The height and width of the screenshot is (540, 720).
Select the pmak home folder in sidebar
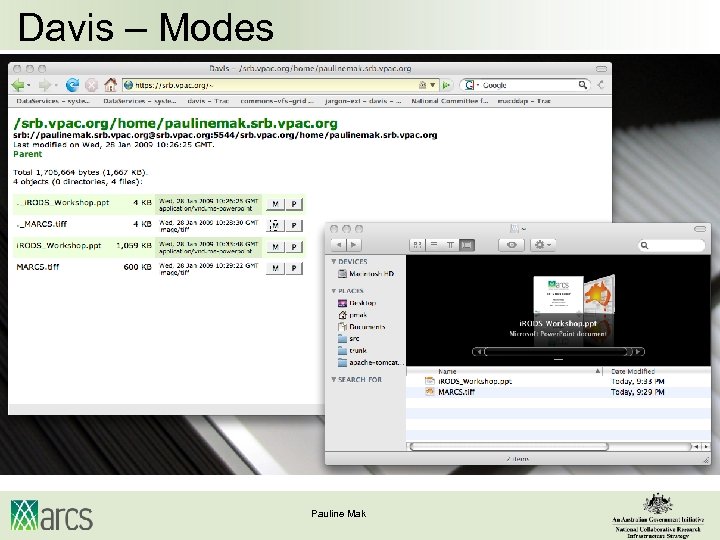pos(353,315)
